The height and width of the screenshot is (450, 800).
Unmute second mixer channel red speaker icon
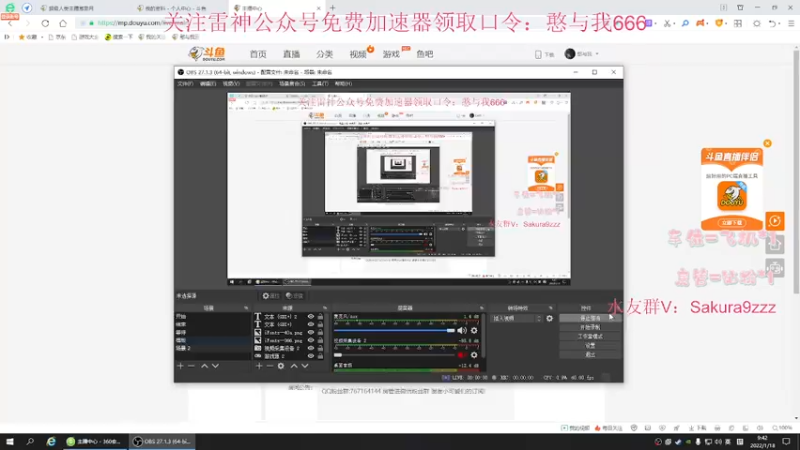pyautogui.click(x=462, y=355)
